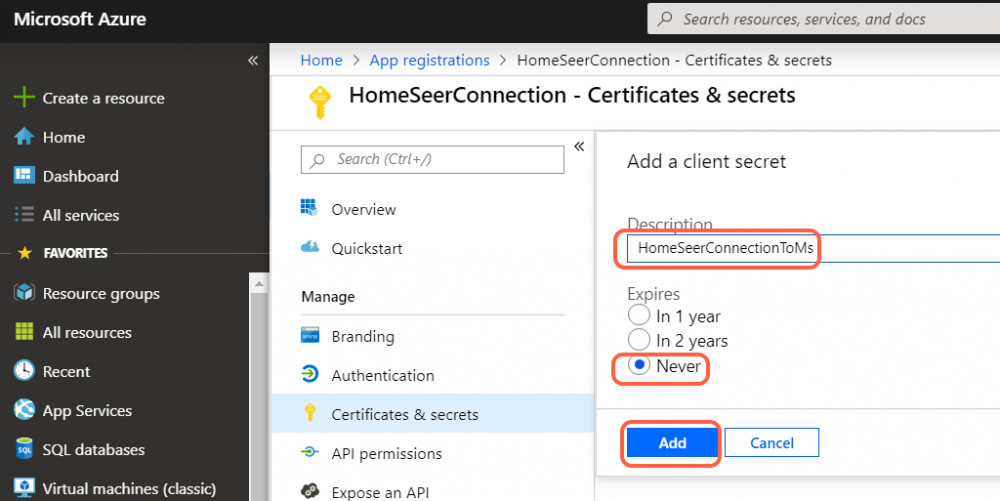This screenshot has height=501, width=1000.
Task: Expand the All services list
Action: pos(80,215)
